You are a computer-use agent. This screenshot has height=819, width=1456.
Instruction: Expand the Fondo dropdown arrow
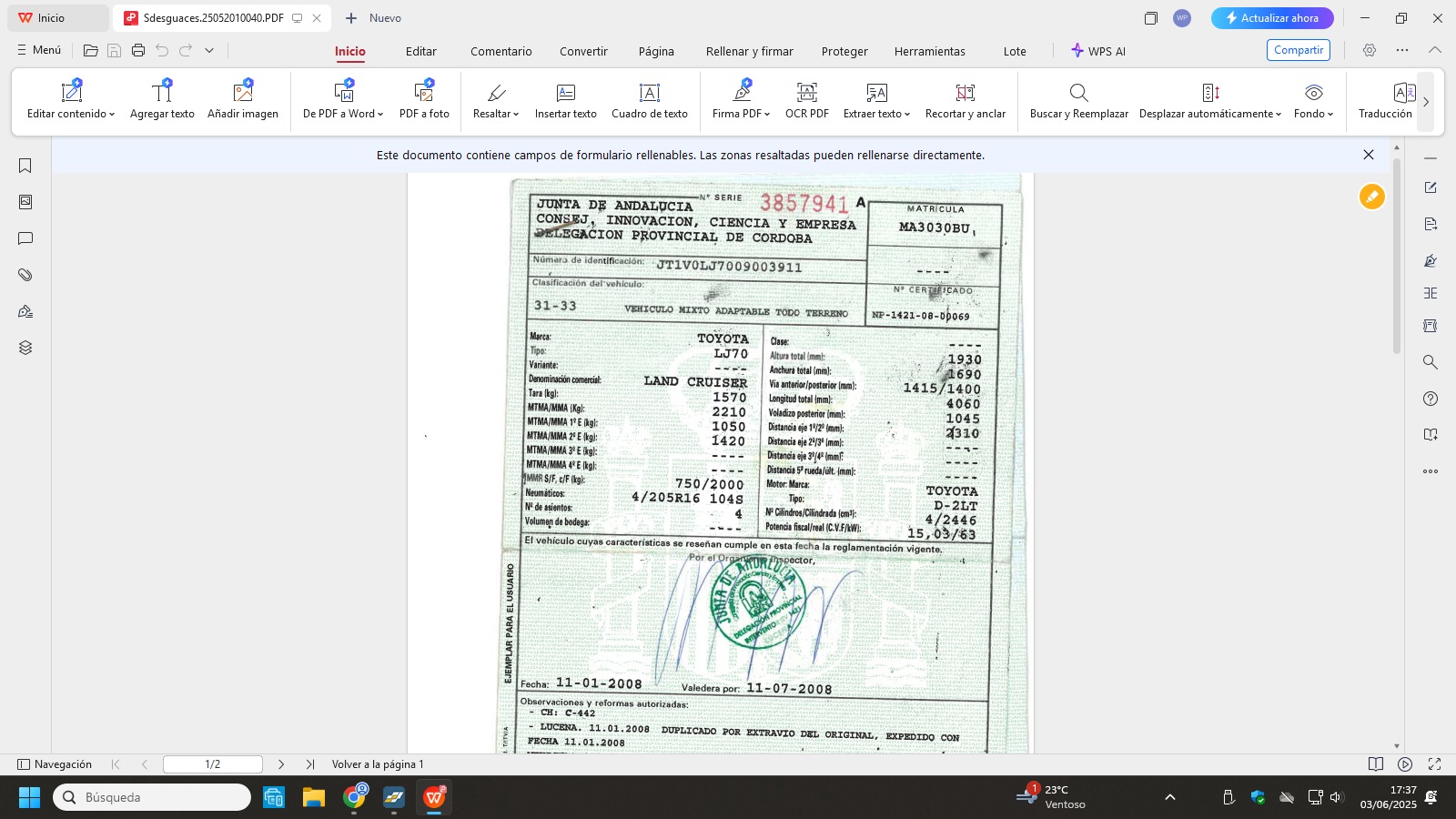1330,115
